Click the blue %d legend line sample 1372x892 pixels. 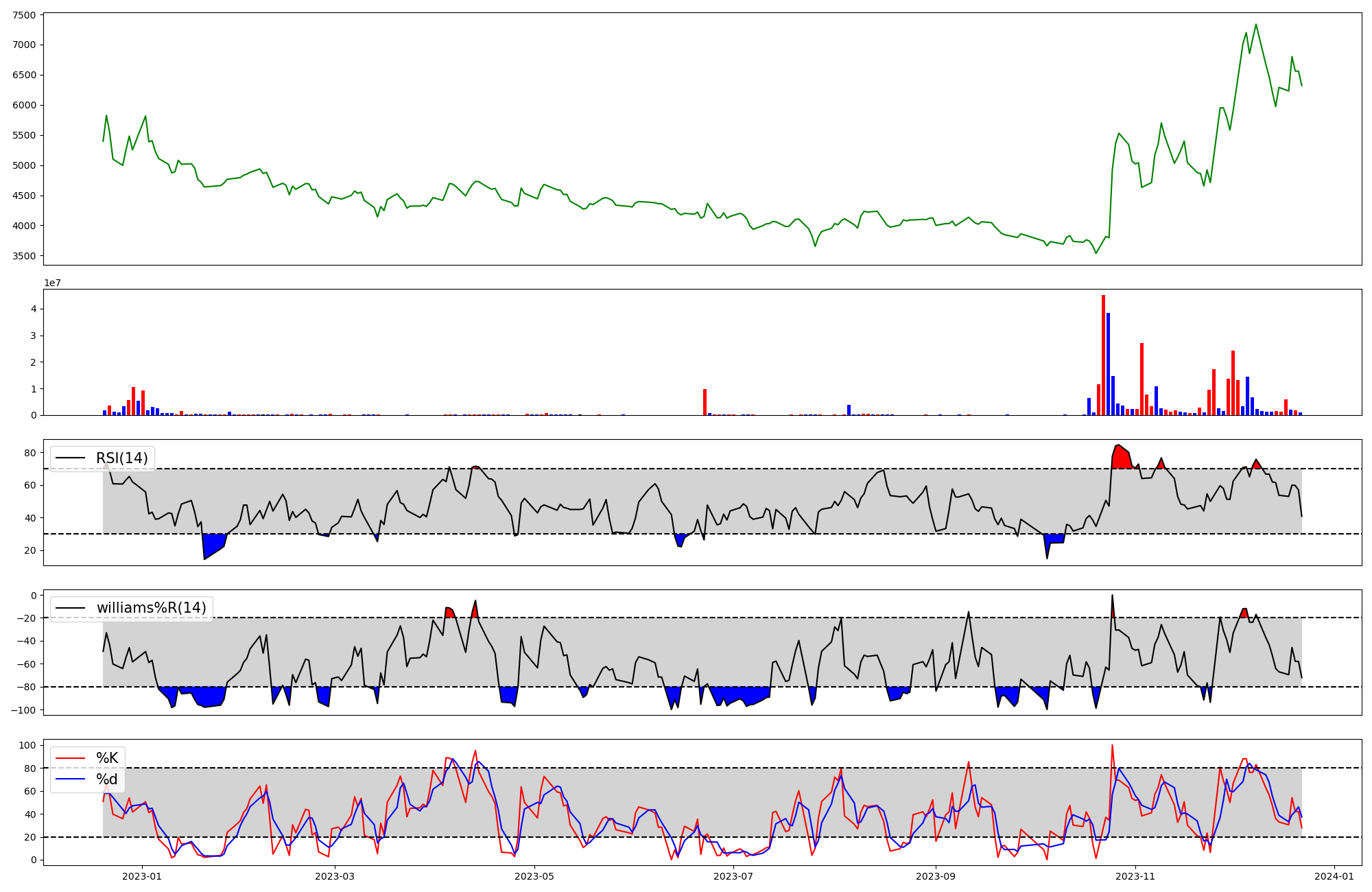[71, 779]
